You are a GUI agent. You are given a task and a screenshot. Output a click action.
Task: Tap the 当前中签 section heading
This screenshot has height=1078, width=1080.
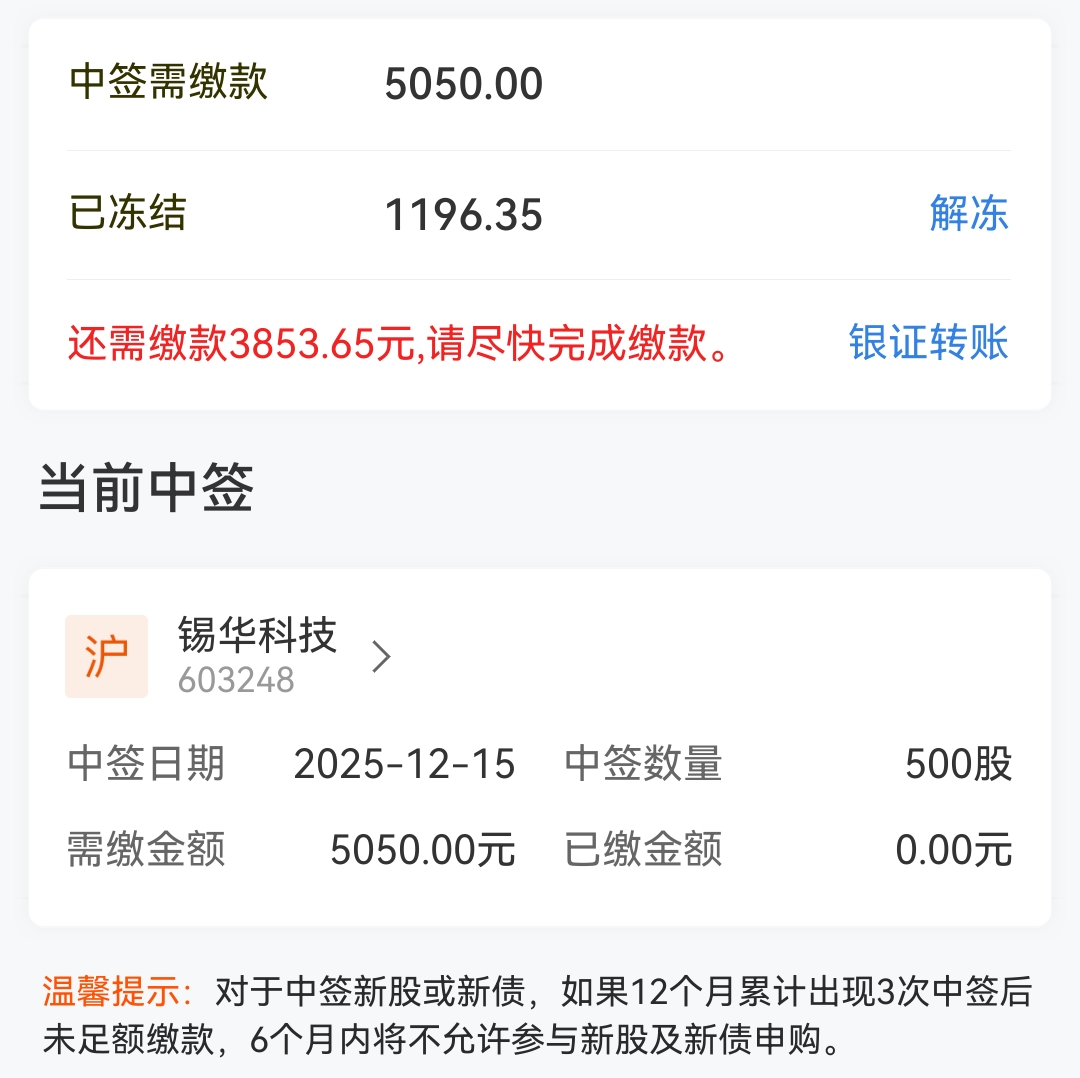pyautogui.click(x=146, y=488)
